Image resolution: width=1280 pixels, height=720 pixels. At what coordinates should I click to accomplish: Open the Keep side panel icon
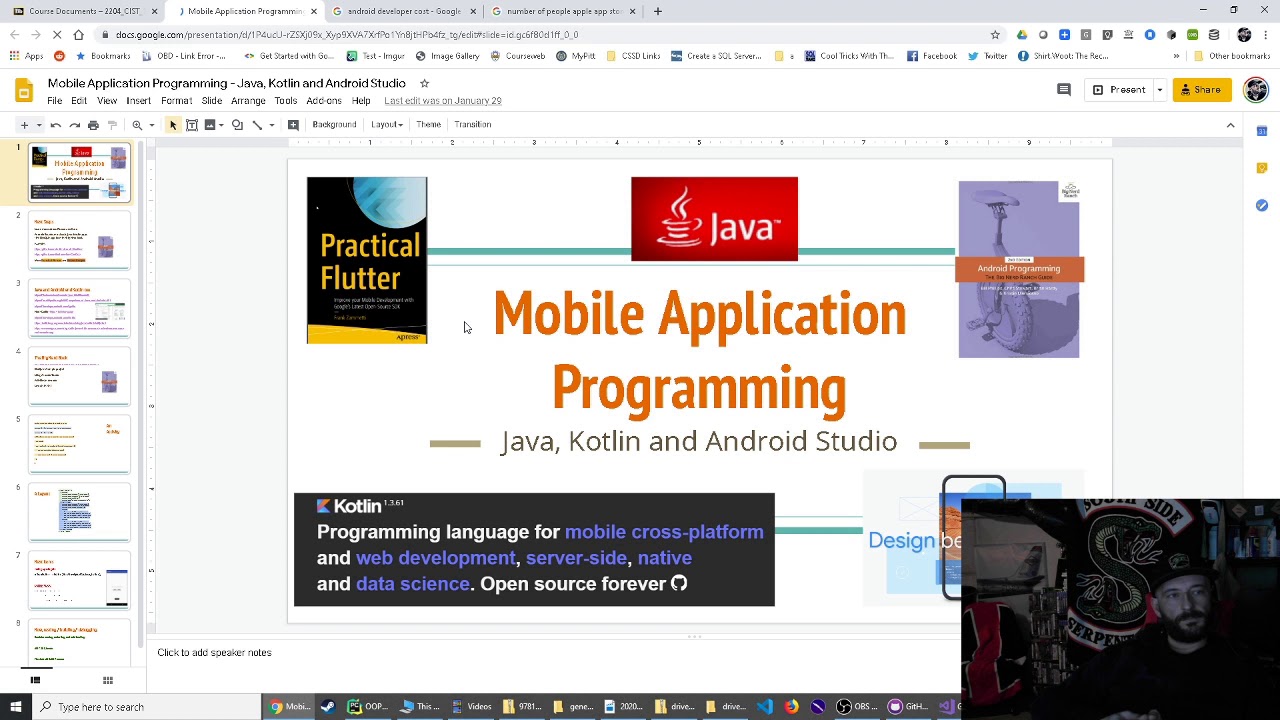point(1262,168)
